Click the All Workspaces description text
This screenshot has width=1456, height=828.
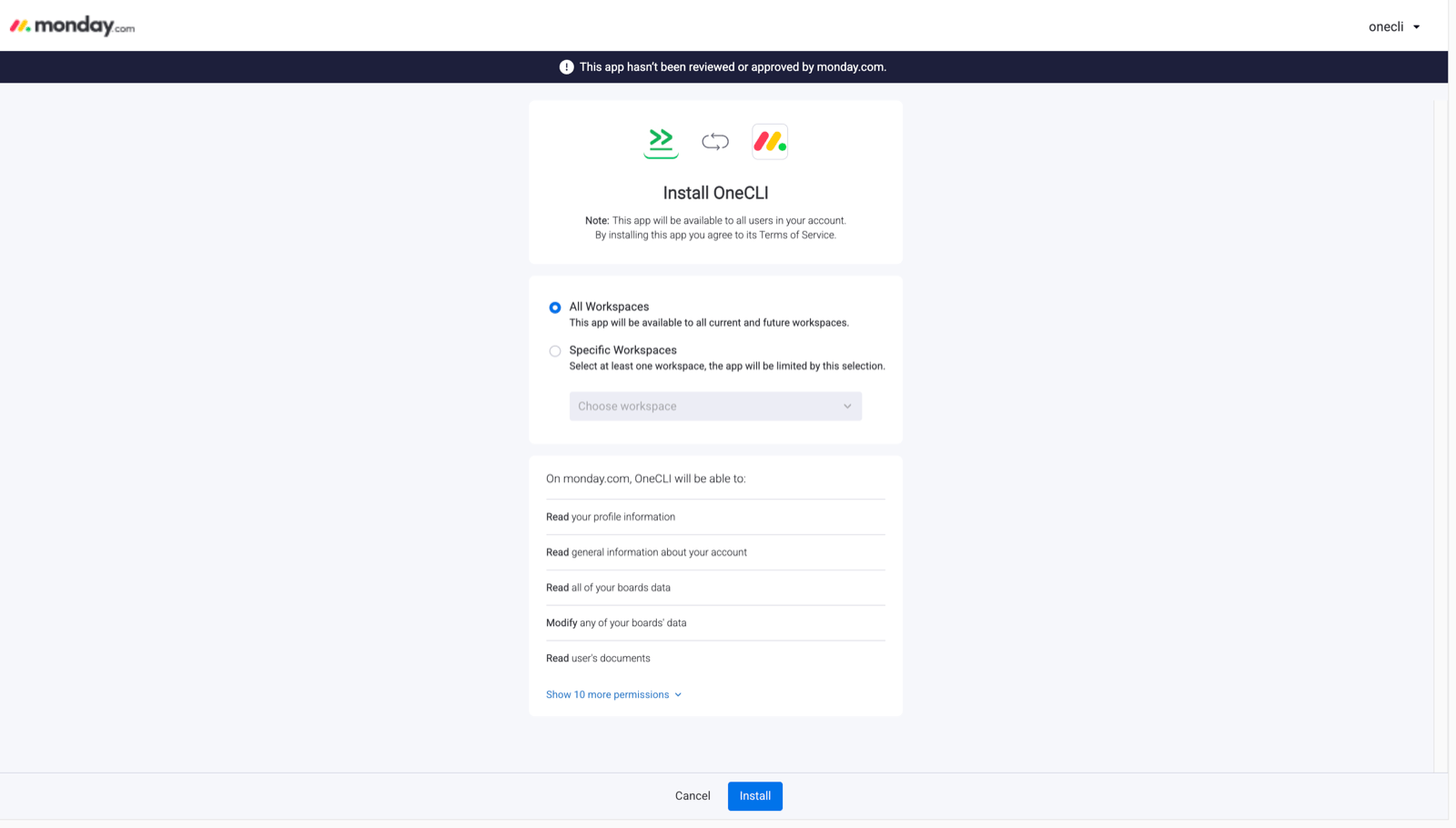[709, 323]
